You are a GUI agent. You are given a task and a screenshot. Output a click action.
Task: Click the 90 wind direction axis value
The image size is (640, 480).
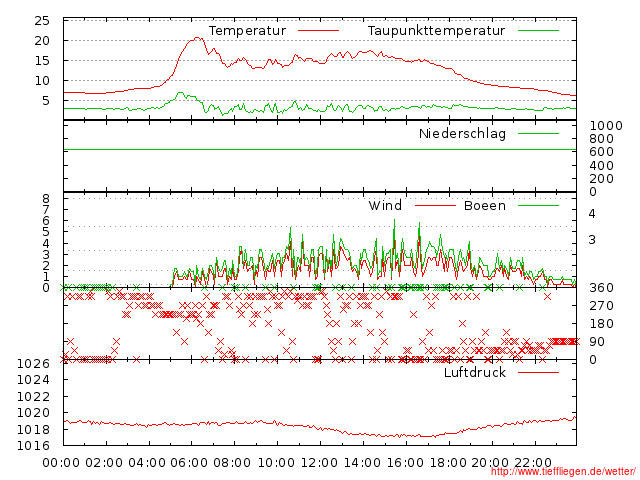click(x=597, y=342)
